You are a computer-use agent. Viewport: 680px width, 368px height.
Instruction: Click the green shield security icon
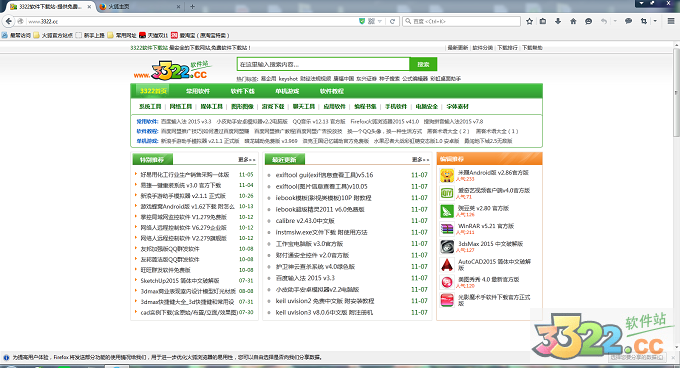[x=362, y=21]
